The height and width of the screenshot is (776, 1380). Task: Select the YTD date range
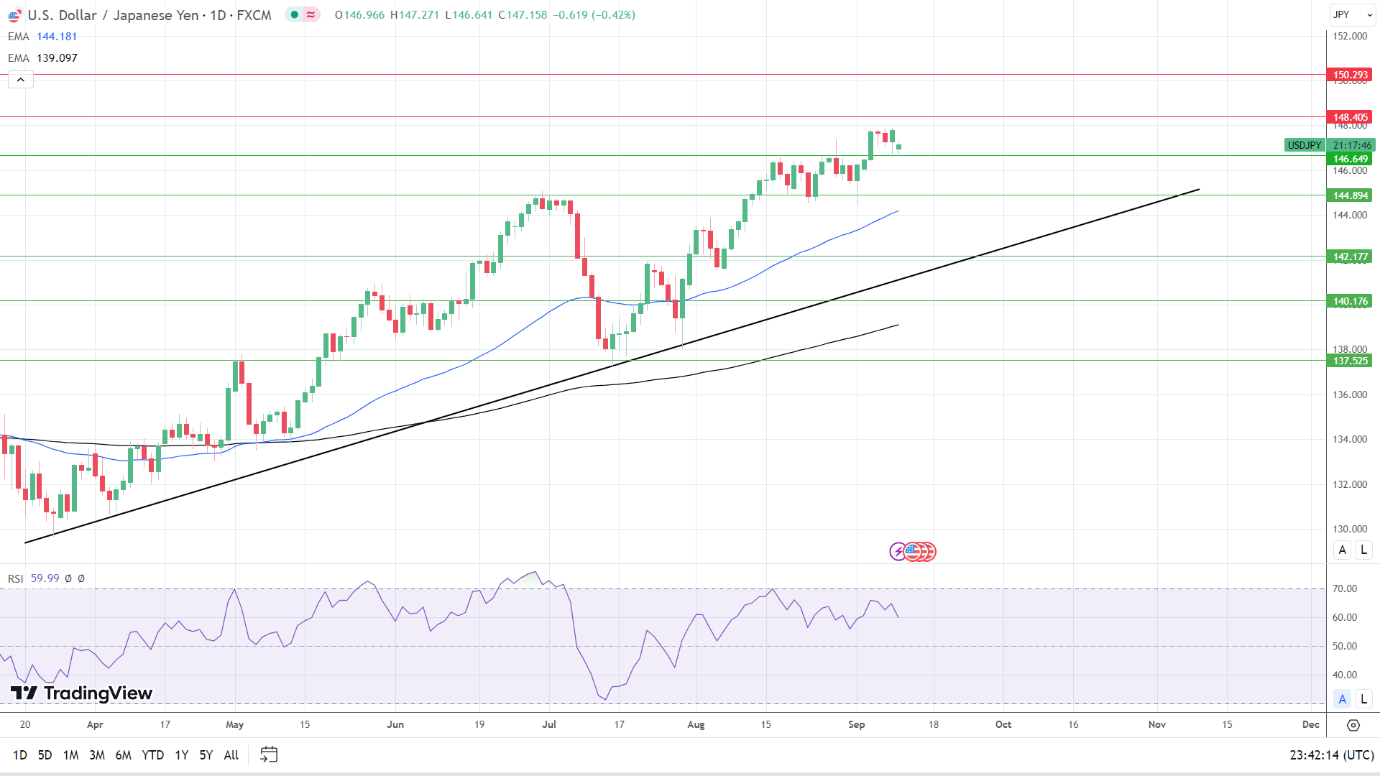(x=153, y=755)
